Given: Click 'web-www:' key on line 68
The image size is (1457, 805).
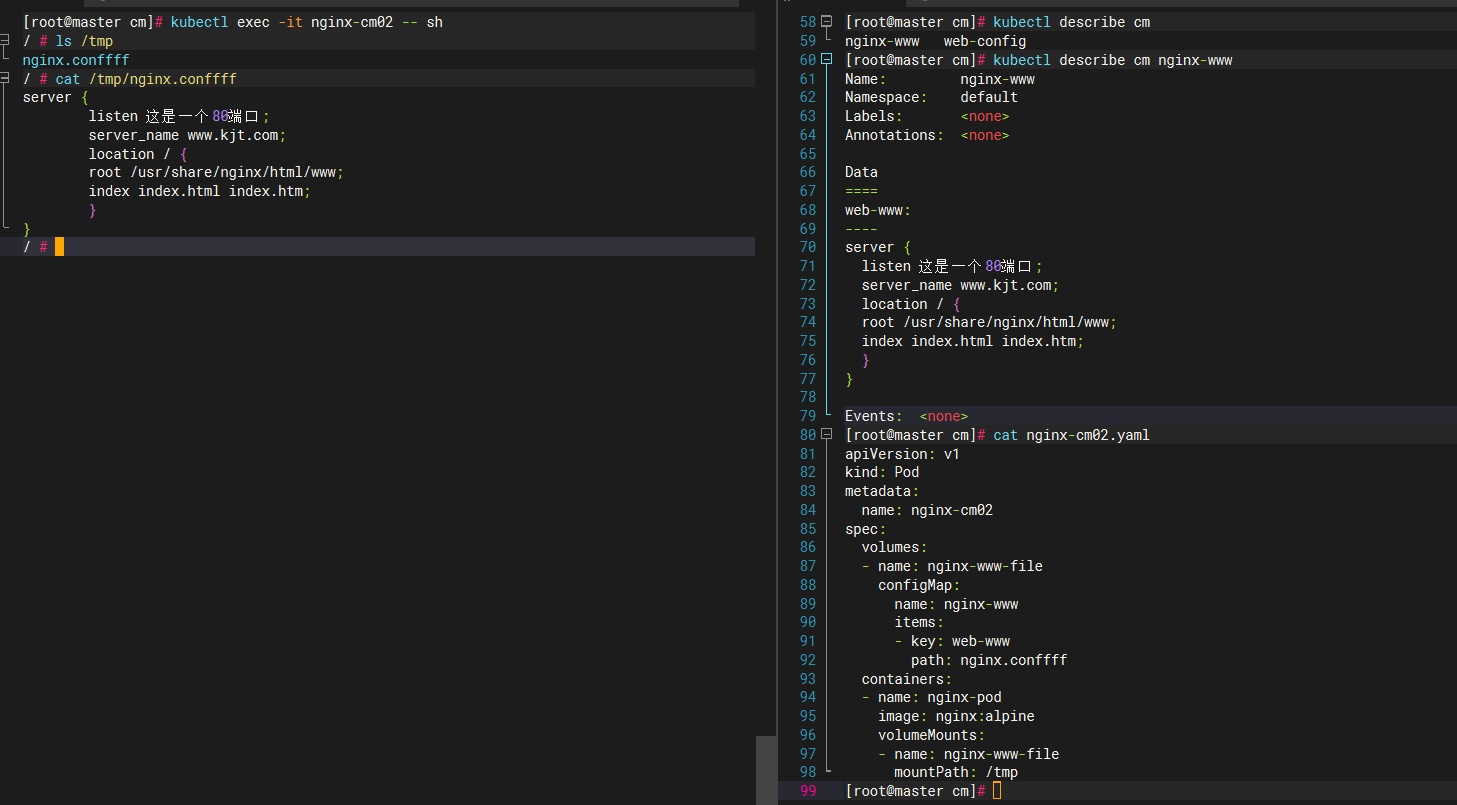Looking at the screenshot, I should point(878,210).
